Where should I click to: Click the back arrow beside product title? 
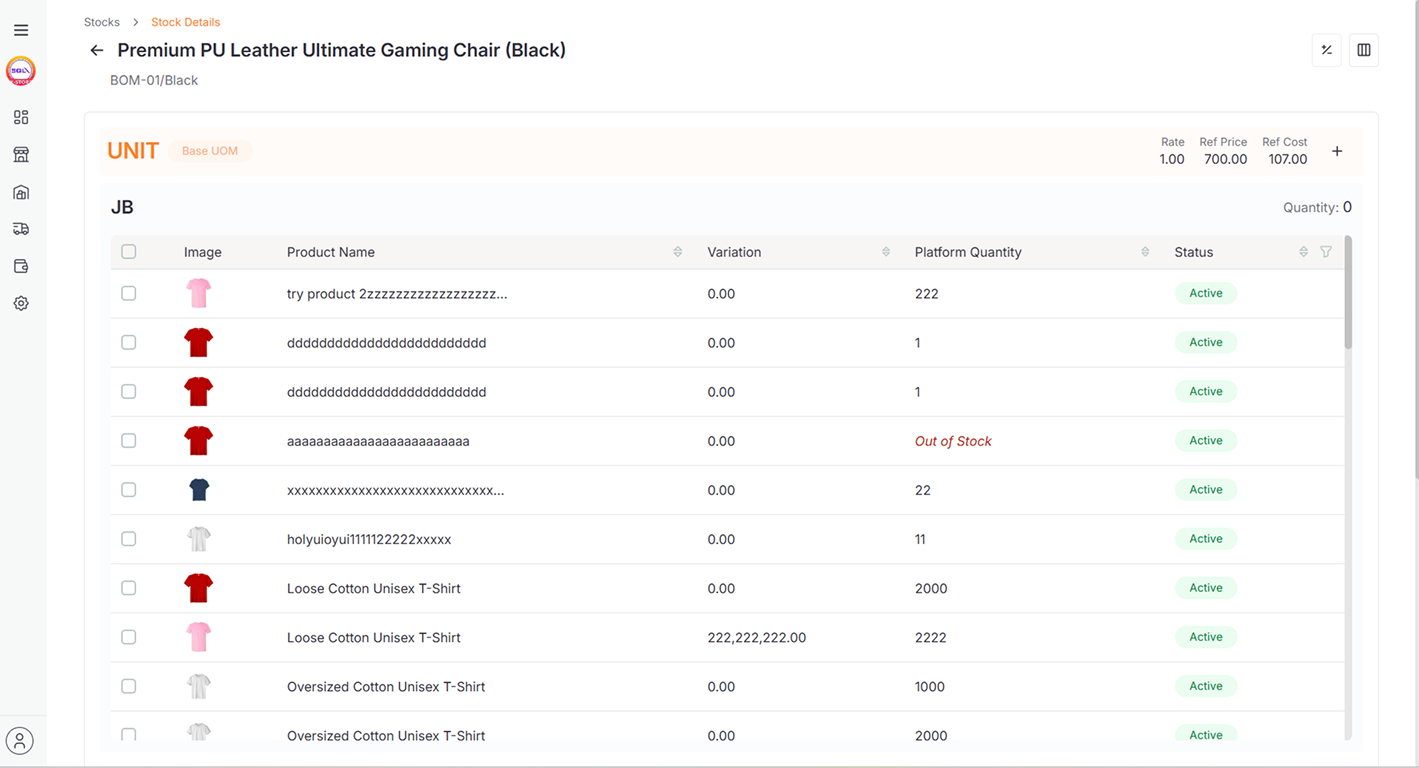[x=96, y=50]
